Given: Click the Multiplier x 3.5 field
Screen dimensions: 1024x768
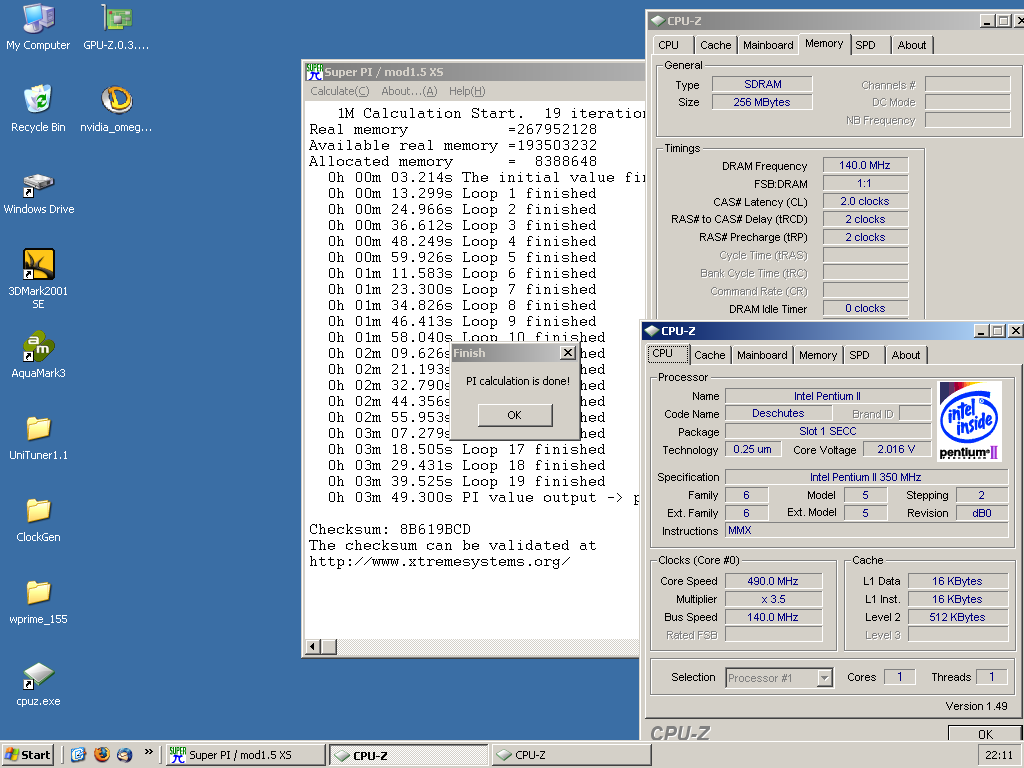Looking at the screenshot, I should [x=773, y=600].
